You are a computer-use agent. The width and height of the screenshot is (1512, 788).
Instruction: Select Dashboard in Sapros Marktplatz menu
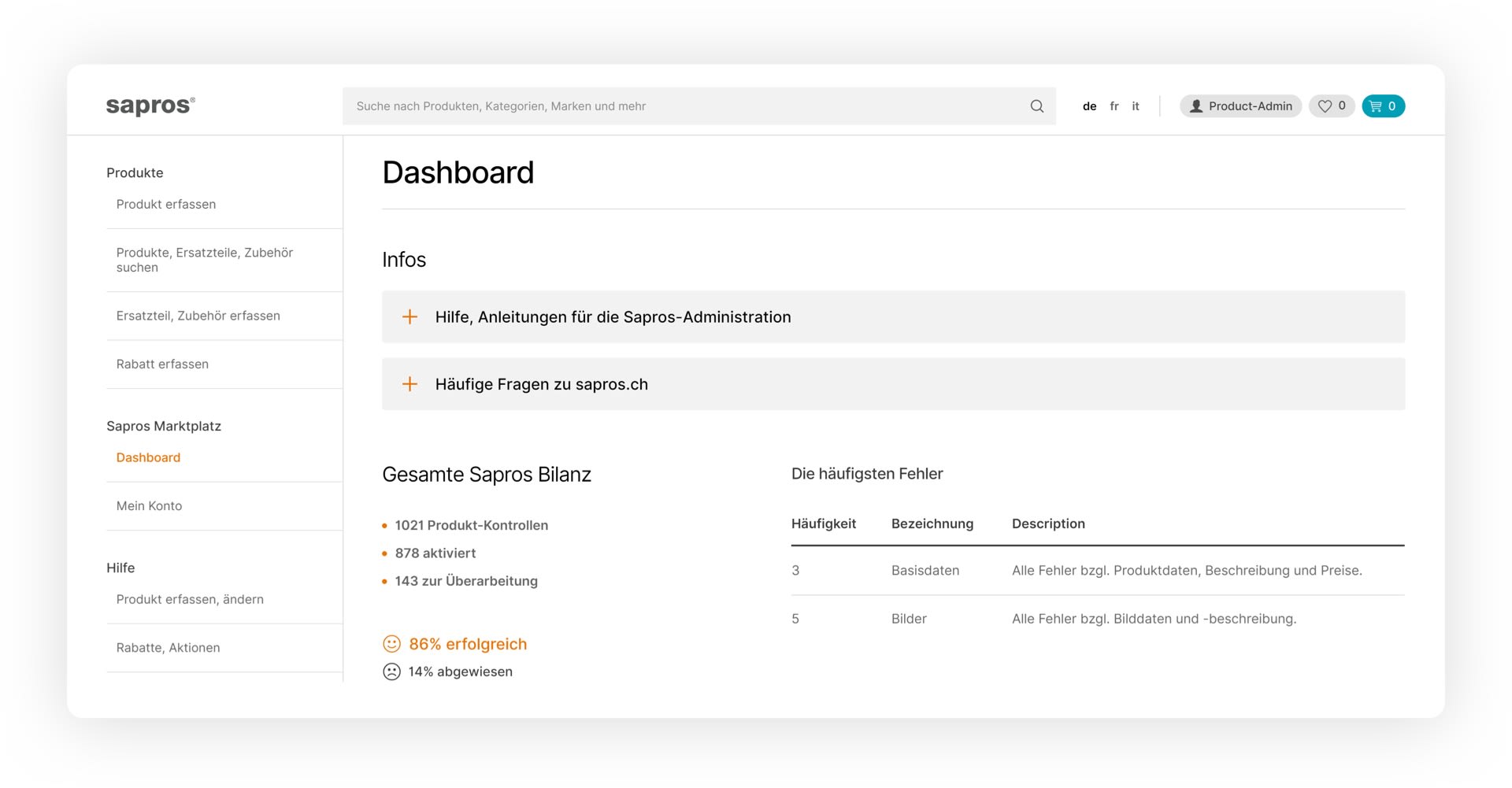point(148,457)
